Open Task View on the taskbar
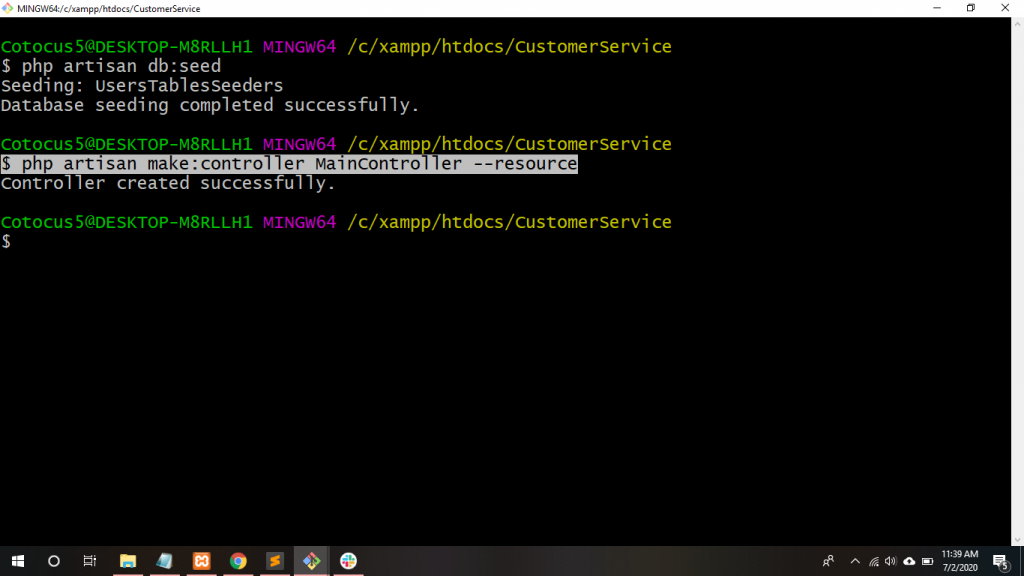 89,561
